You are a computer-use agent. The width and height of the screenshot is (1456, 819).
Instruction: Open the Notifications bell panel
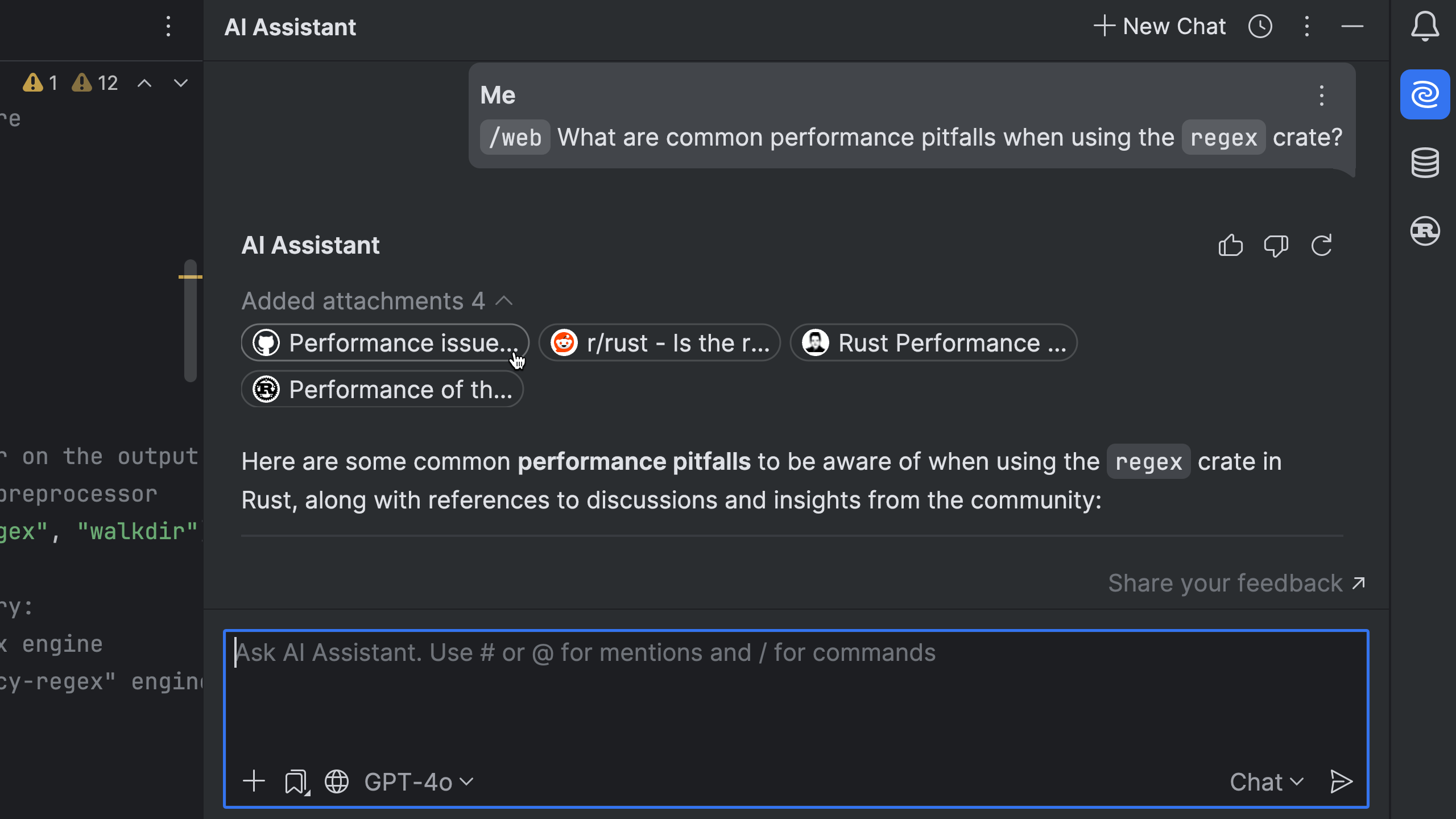1425,27
